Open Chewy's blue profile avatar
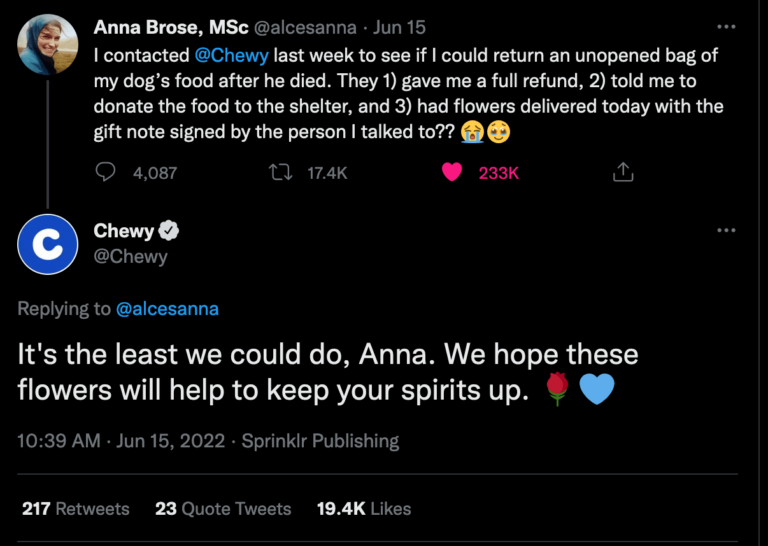Image resolution: width=768 pixels, height=546 pixels. point(48,243)
